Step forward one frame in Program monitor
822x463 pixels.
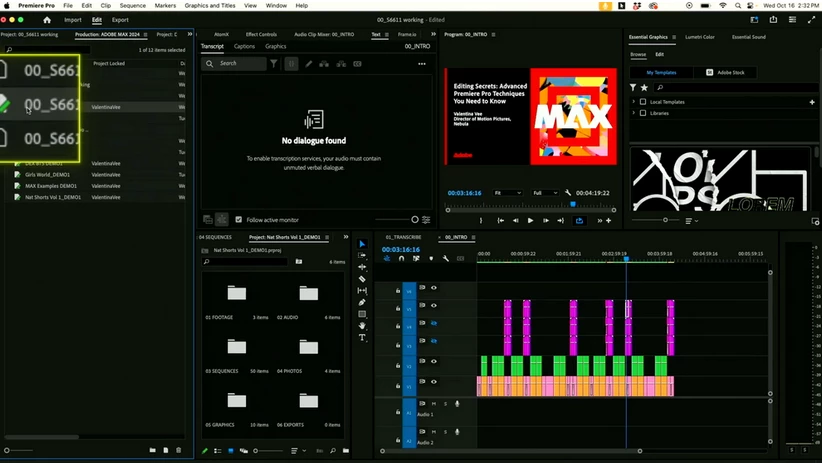pos(545,221)
